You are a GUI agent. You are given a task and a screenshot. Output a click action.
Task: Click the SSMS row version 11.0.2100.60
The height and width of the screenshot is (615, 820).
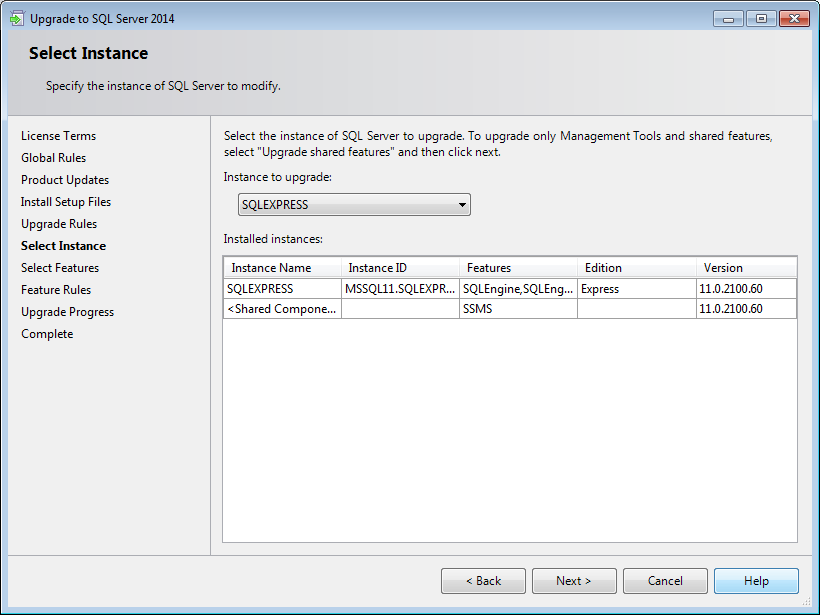click(x=746, y=309)
